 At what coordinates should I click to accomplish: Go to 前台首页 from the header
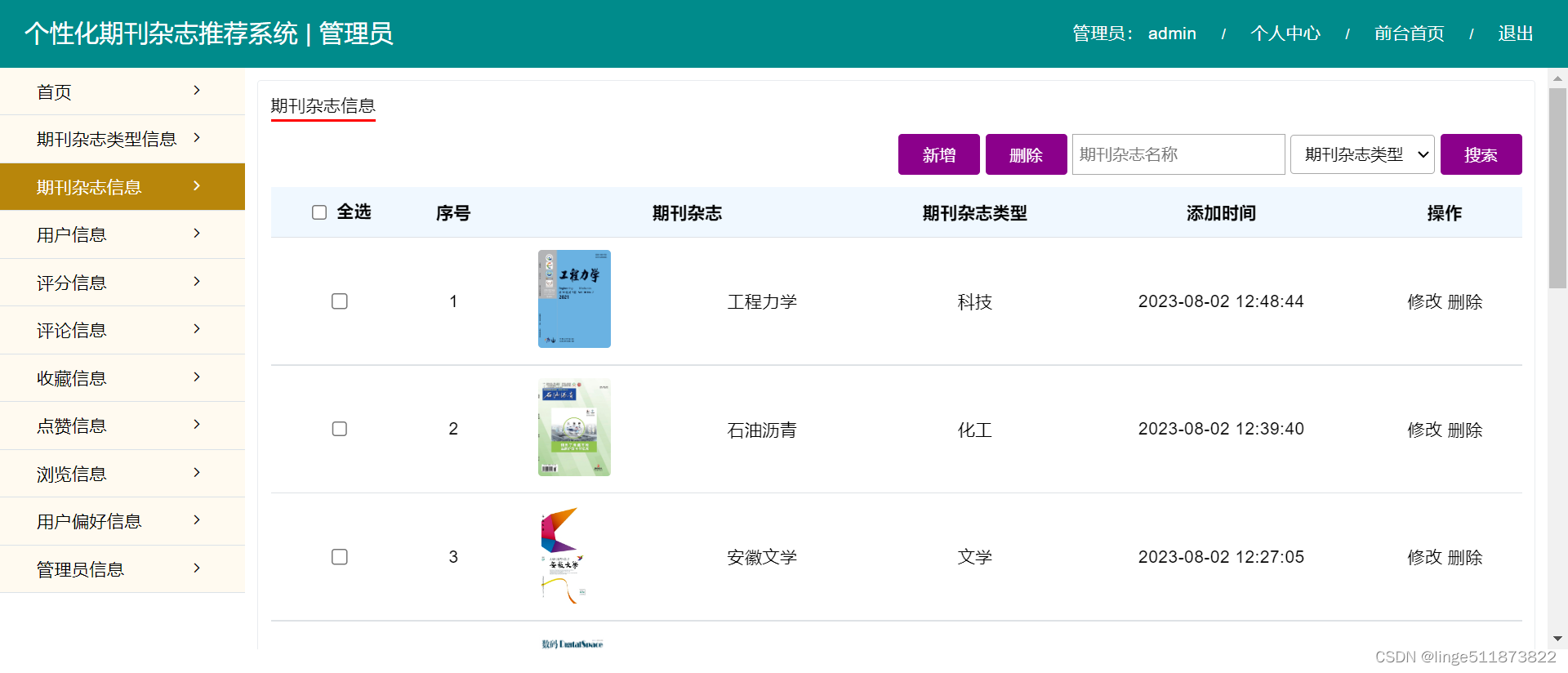(x=1410, y=33)
